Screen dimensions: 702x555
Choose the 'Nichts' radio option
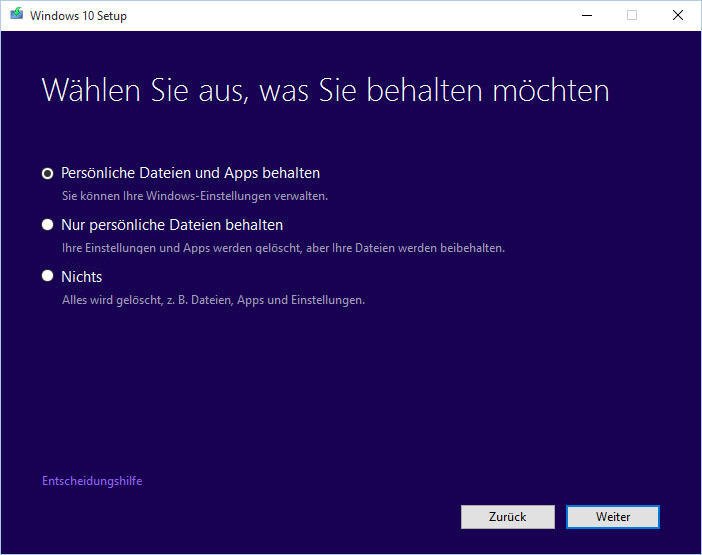pyautogui.click(x=47, y=276)
